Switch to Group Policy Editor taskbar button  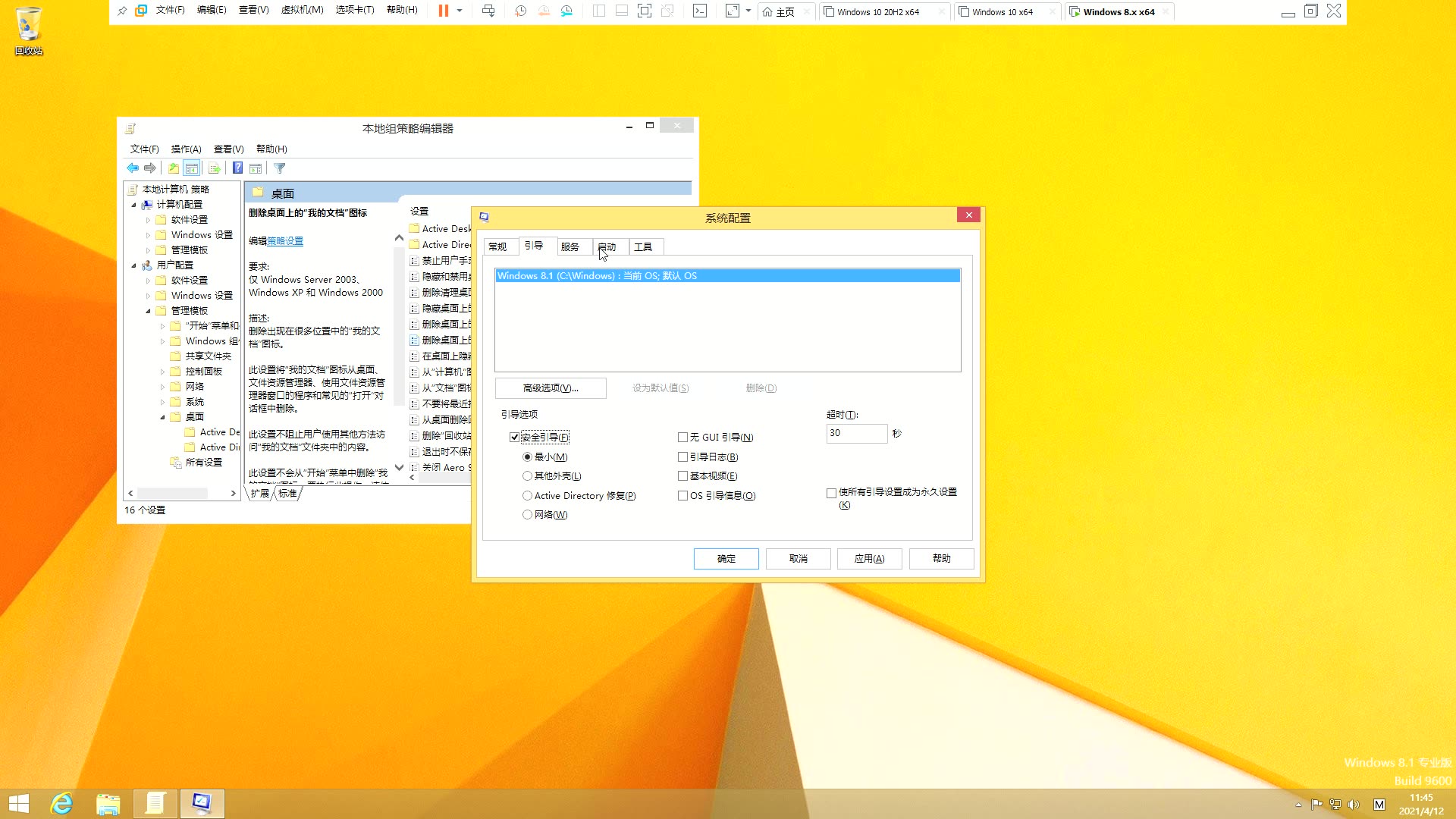point(155,804)
